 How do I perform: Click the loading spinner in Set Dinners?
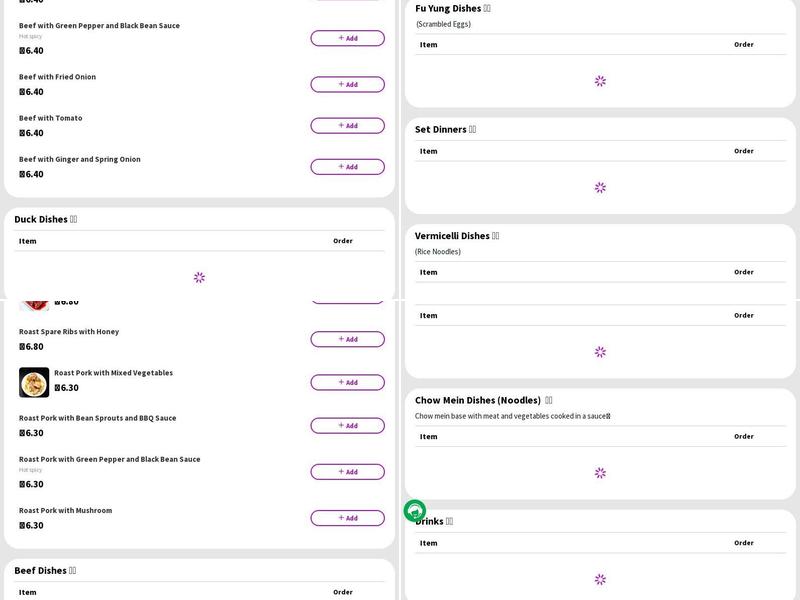(x=600, y=187)
